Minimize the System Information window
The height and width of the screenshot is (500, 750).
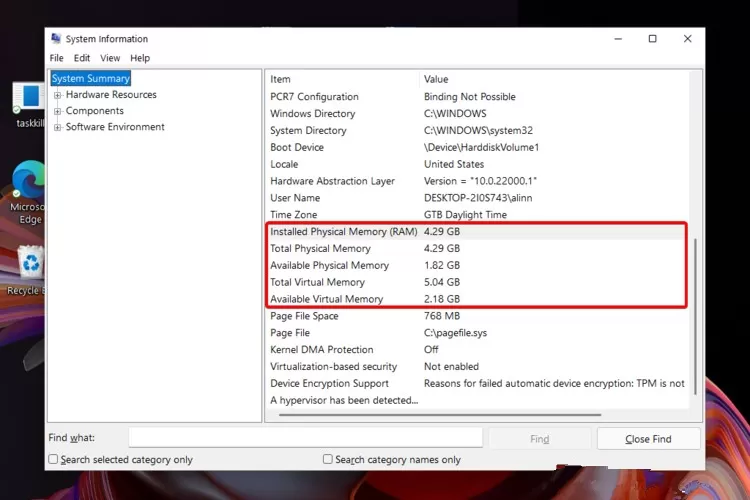pyautogui.click(x=618, y=39)
